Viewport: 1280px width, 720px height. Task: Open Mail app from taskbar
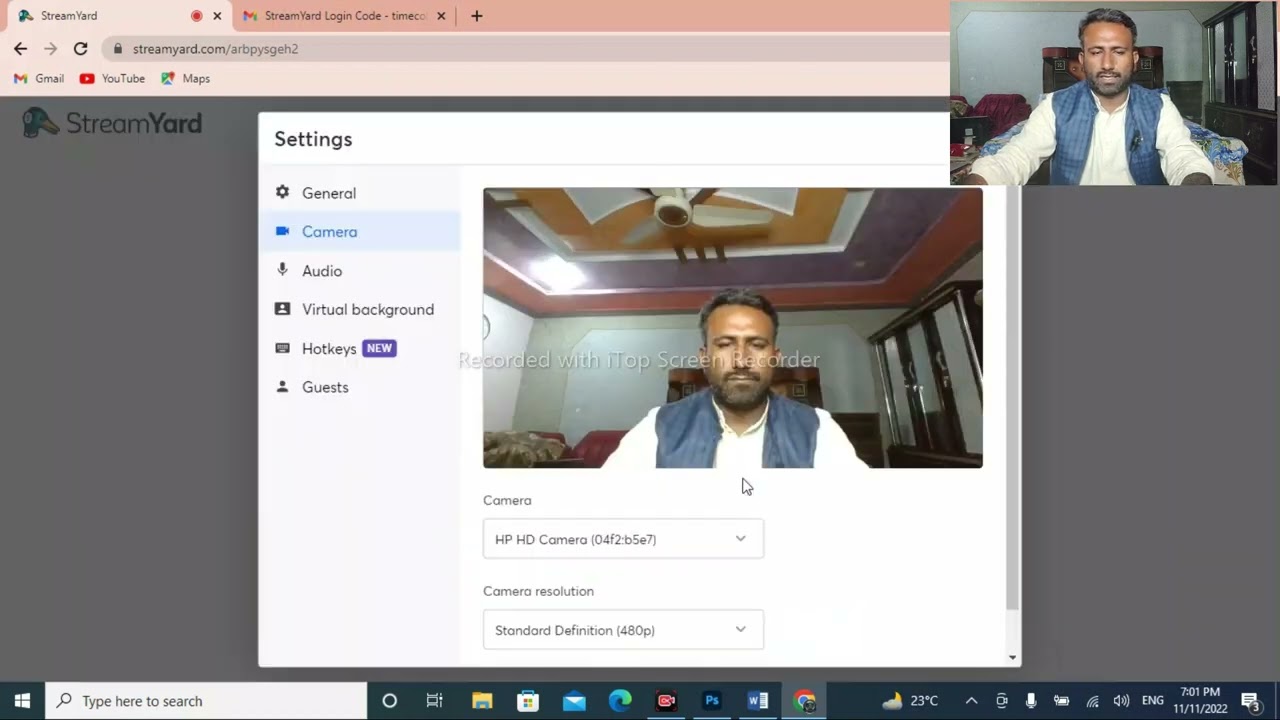[x=574, y=701]
